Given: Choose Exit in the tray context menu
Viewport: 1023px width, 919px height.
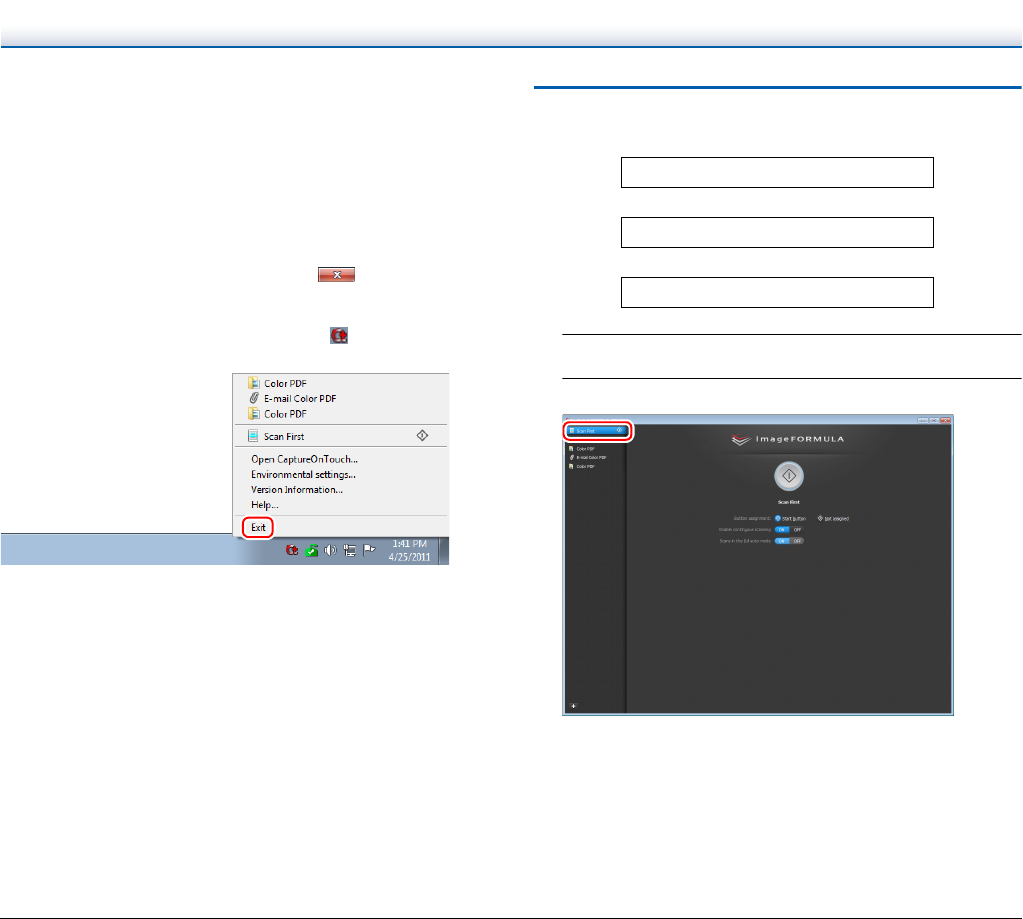Looking at the screenshot, I should click(258, 527).
